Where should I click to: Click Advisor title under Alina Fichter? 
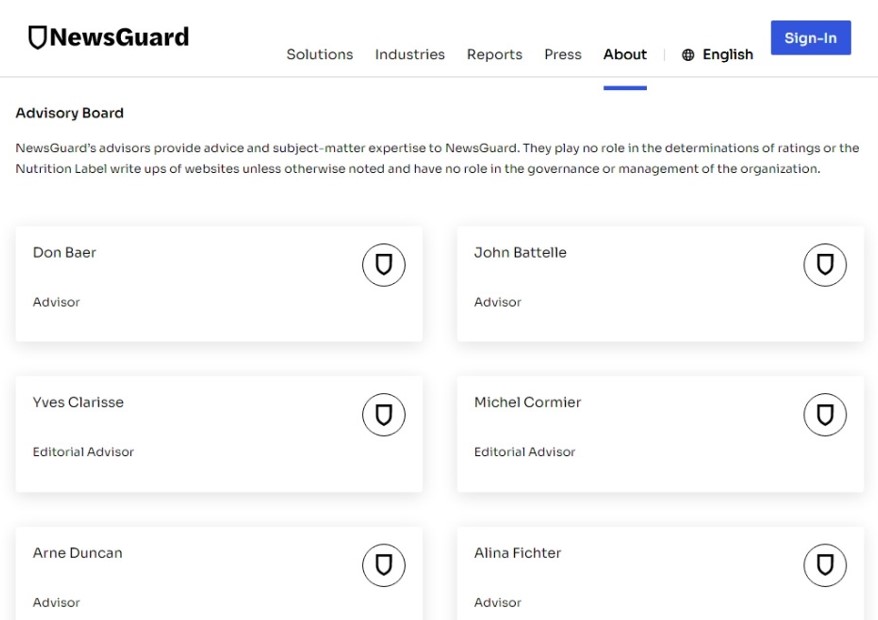point(498,603)
